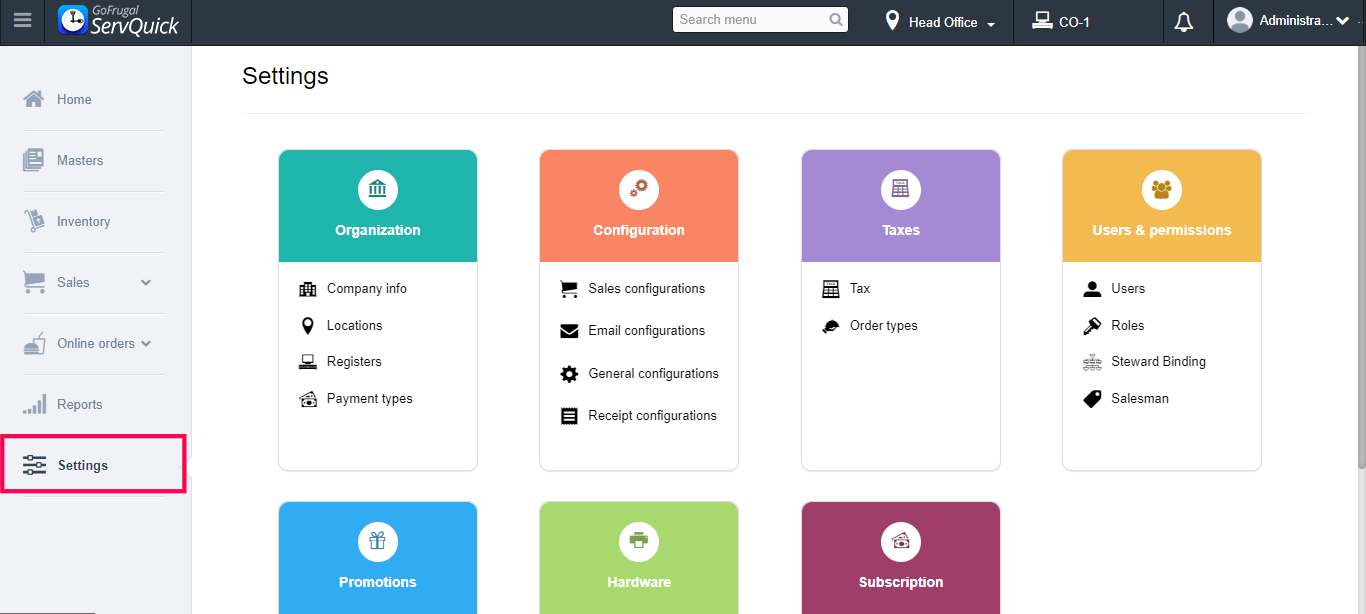The image size is (1366, 614).
Task: Click the Steward Binding text
Action: click(x=1159, y=361)
